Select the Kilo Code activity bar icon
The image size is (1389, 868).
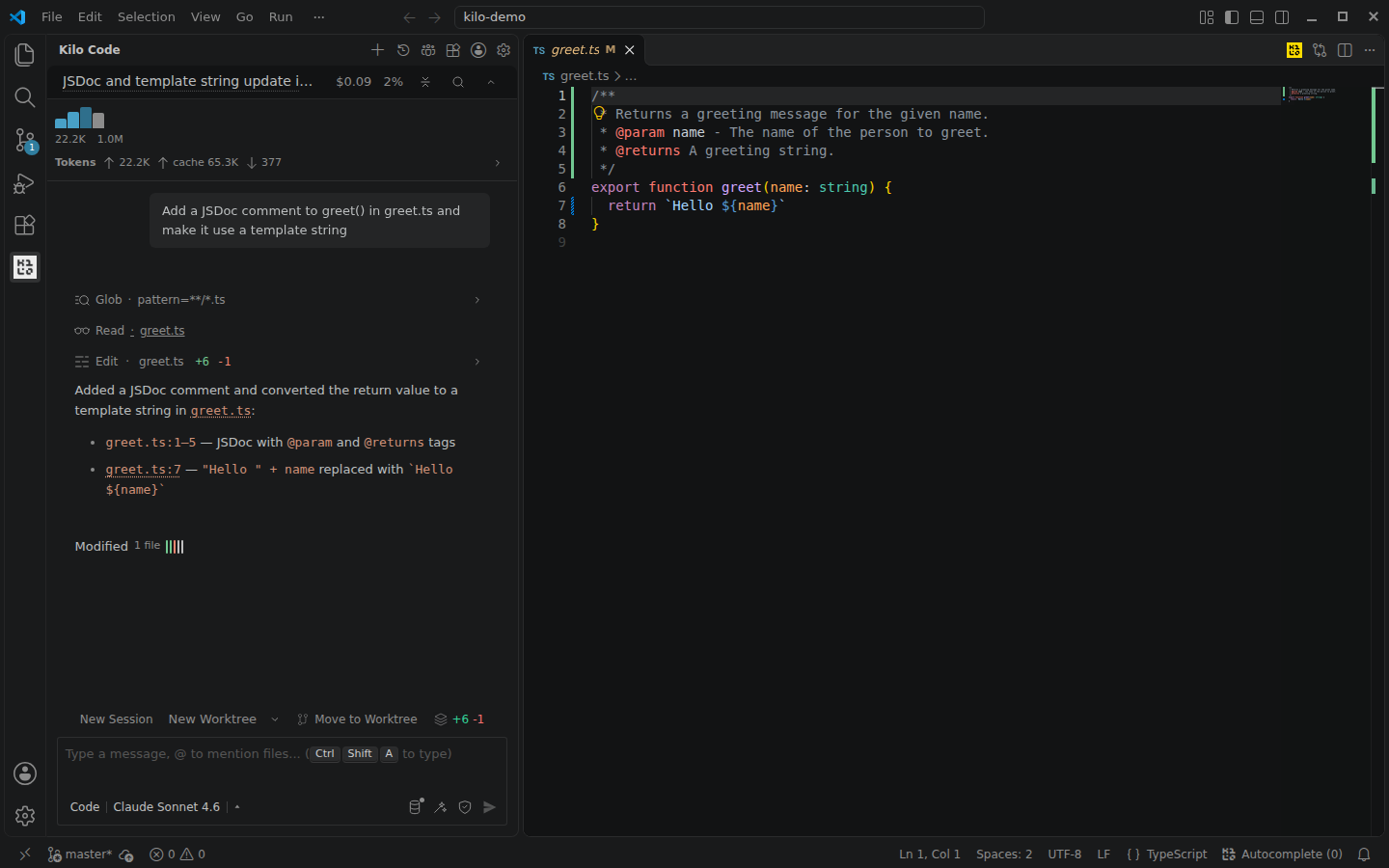tap(25, 267)
